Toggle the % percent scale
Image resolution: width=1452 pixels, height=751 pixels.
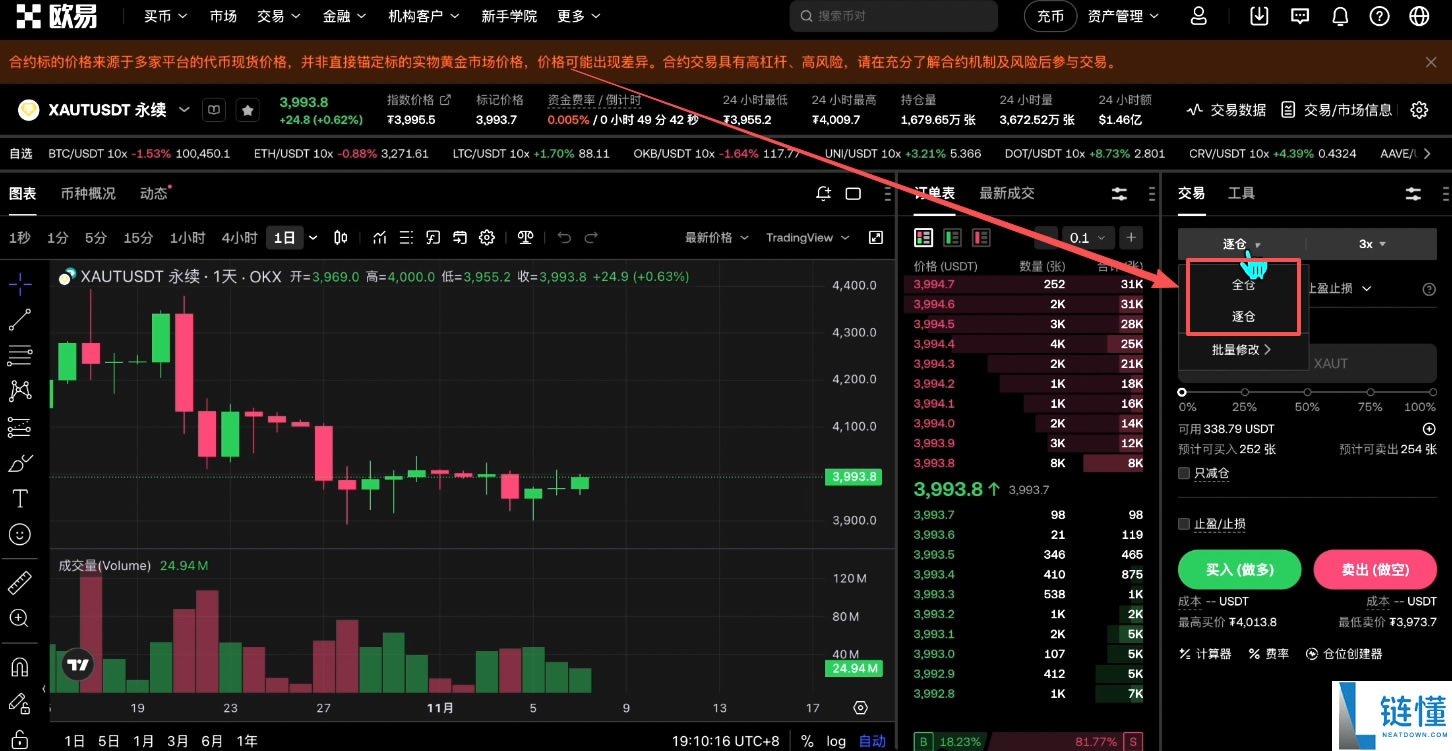(x=807, y=741)
